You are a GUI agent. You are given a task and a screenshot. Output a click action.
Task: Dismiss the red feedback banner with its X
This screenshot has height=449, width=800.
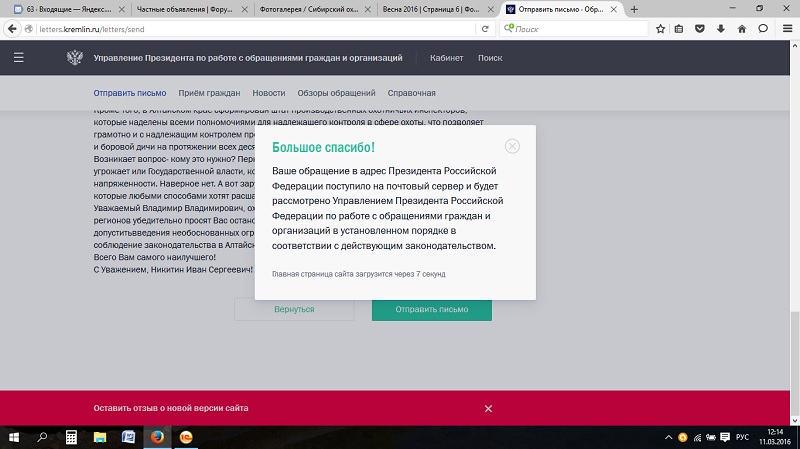pyautogui.click(x=488, y=408)
